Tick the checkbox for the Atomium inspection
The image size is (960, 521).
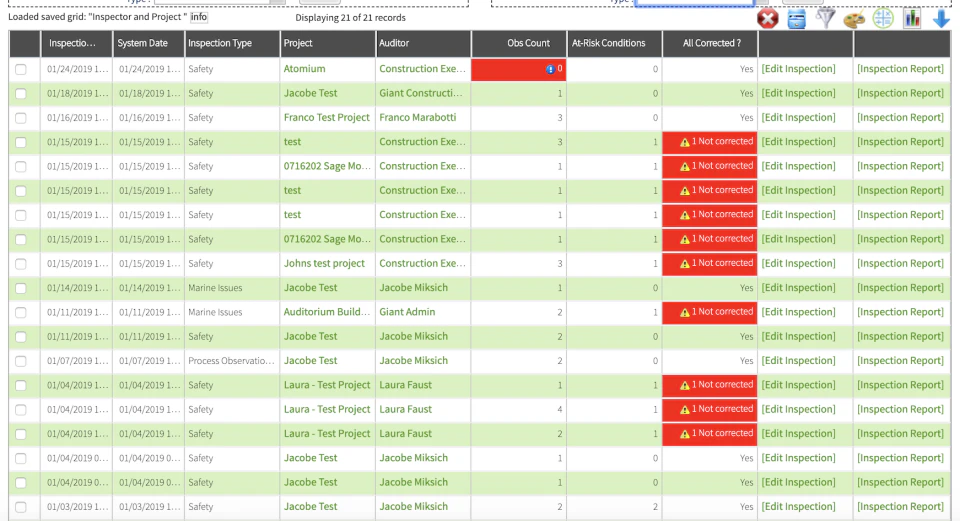tap(21, 69)
